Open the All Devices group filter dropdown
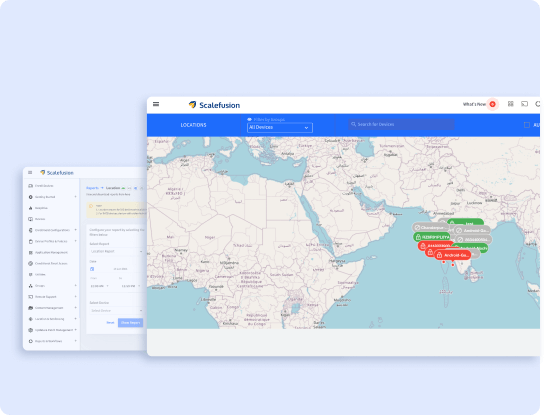The width and height of the screenshot is (546, 415). click(x=280, y=127)
